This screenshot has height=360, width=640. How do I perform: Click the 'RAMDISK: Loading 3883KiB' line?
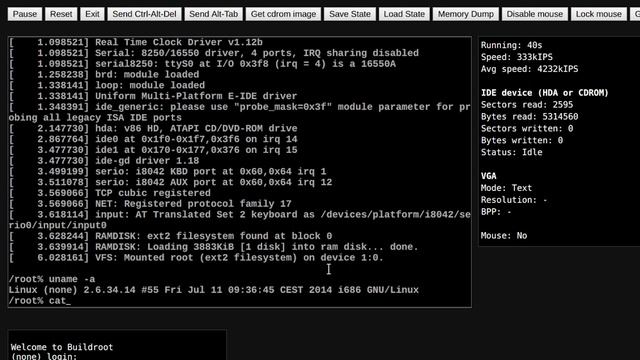213,247
